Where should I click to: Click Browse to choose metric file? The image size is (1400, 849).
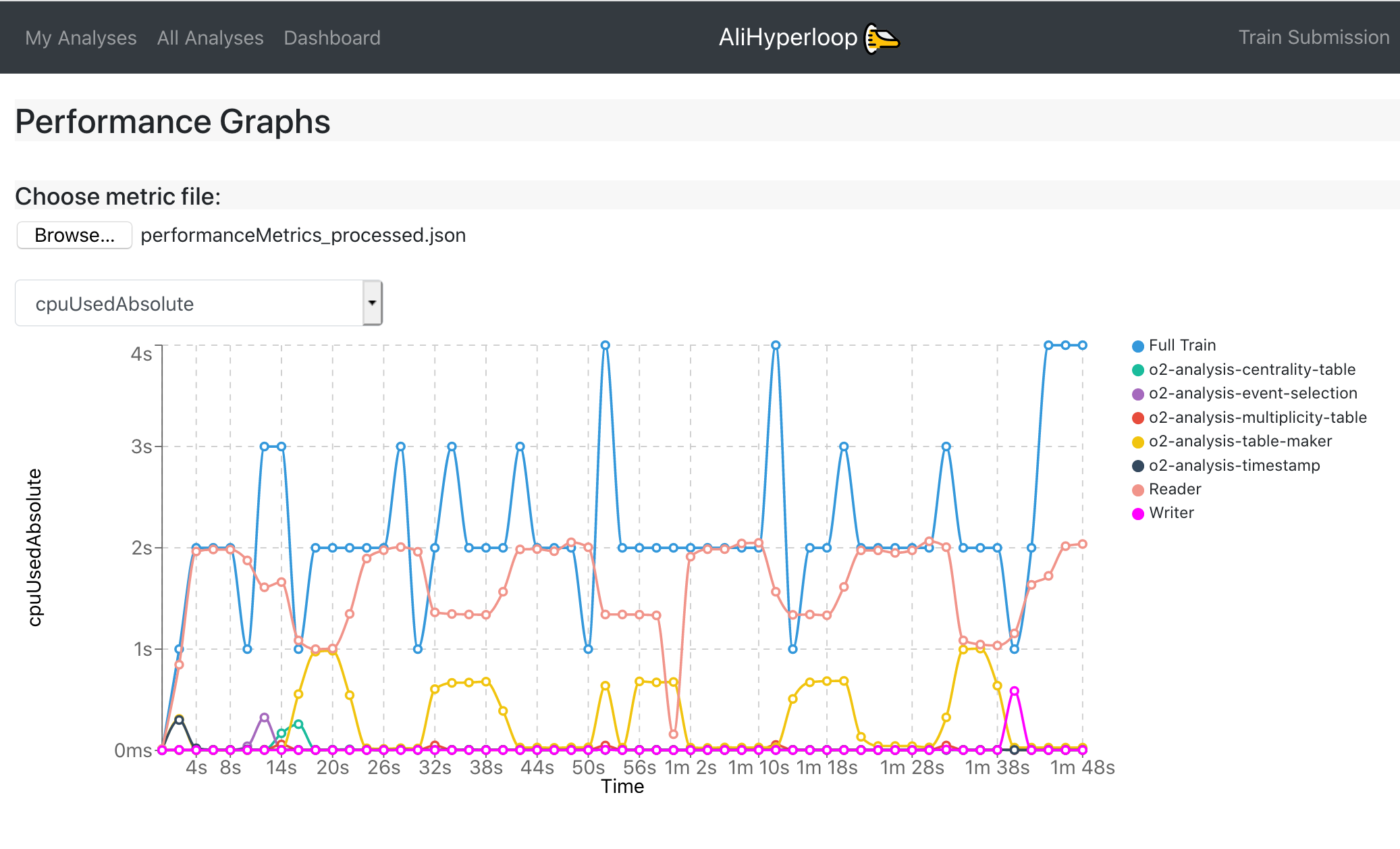74,235
